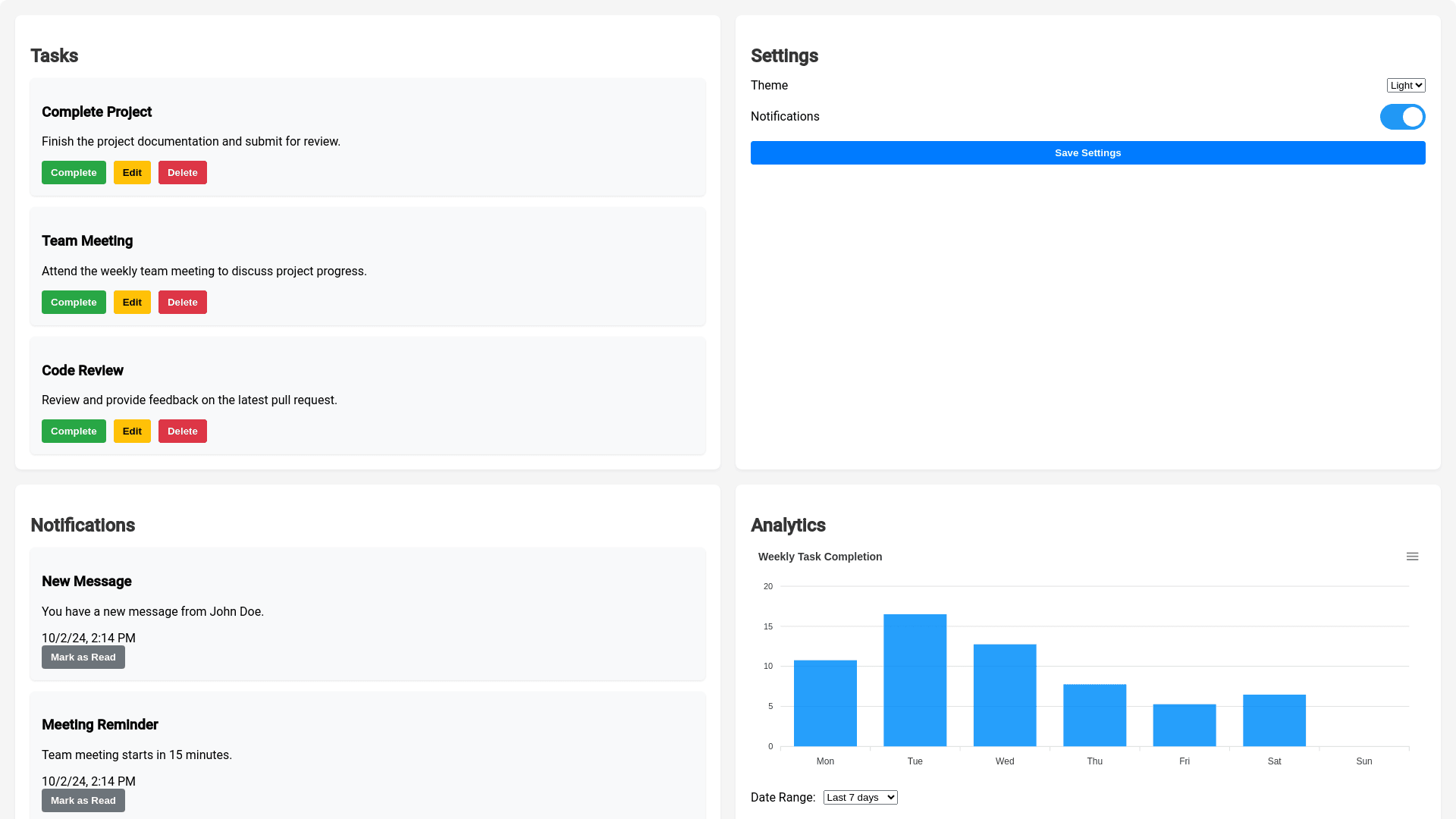Screen dimensions: 1456x819
Task: Delete the Code Review task
Action: tap(182, 431)
